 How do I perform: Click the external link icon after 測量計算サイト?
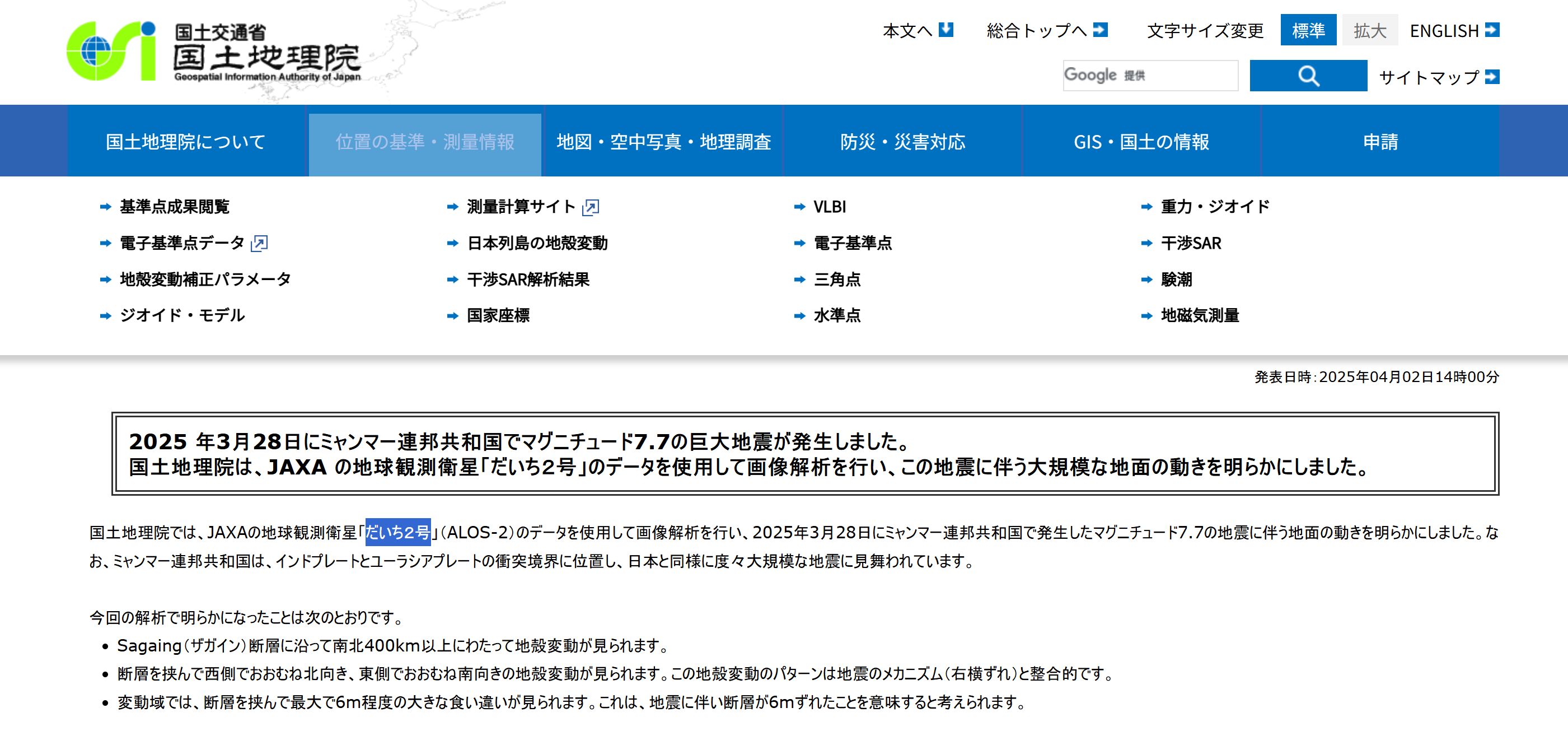pos(591,208)
